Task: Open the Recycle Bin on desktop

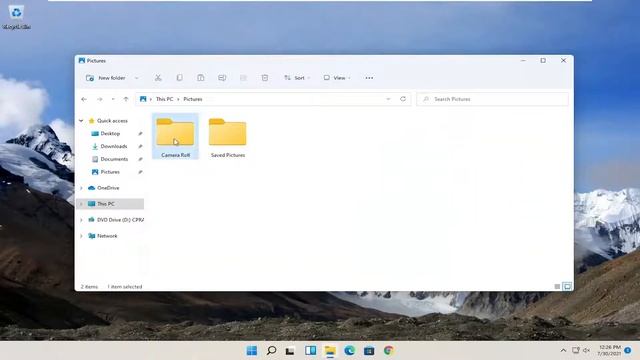Action: pos(16,18)
